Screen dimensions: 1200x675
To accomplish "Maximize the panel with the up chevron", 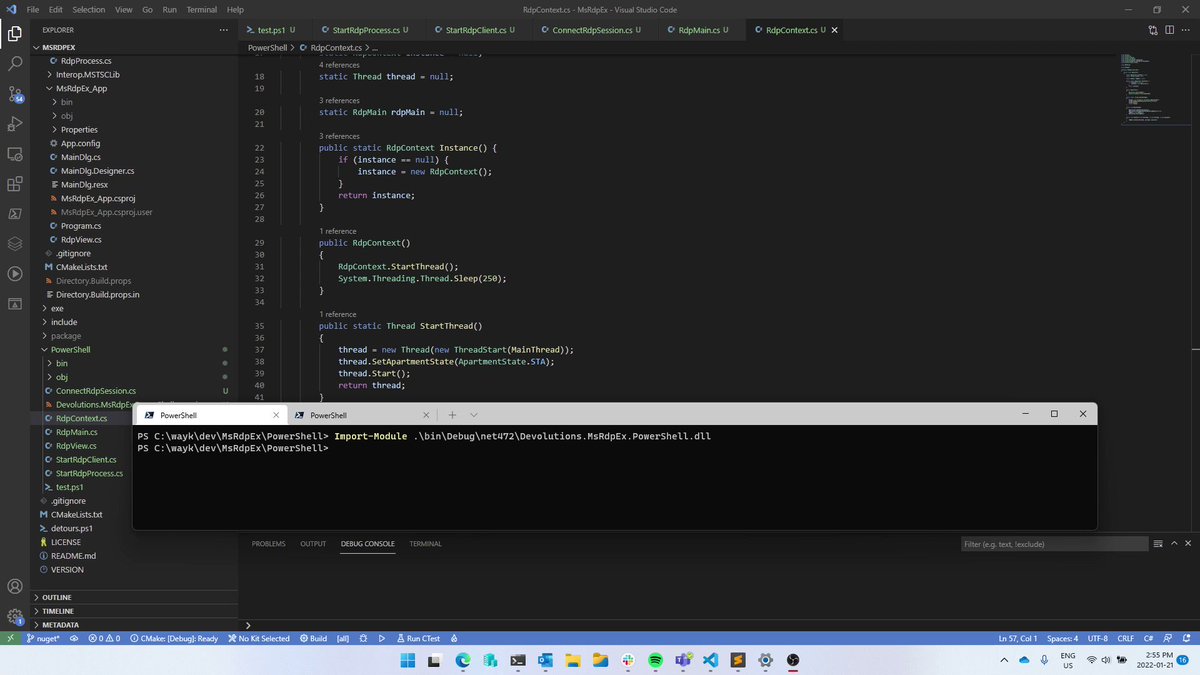I will (1172, 544).
